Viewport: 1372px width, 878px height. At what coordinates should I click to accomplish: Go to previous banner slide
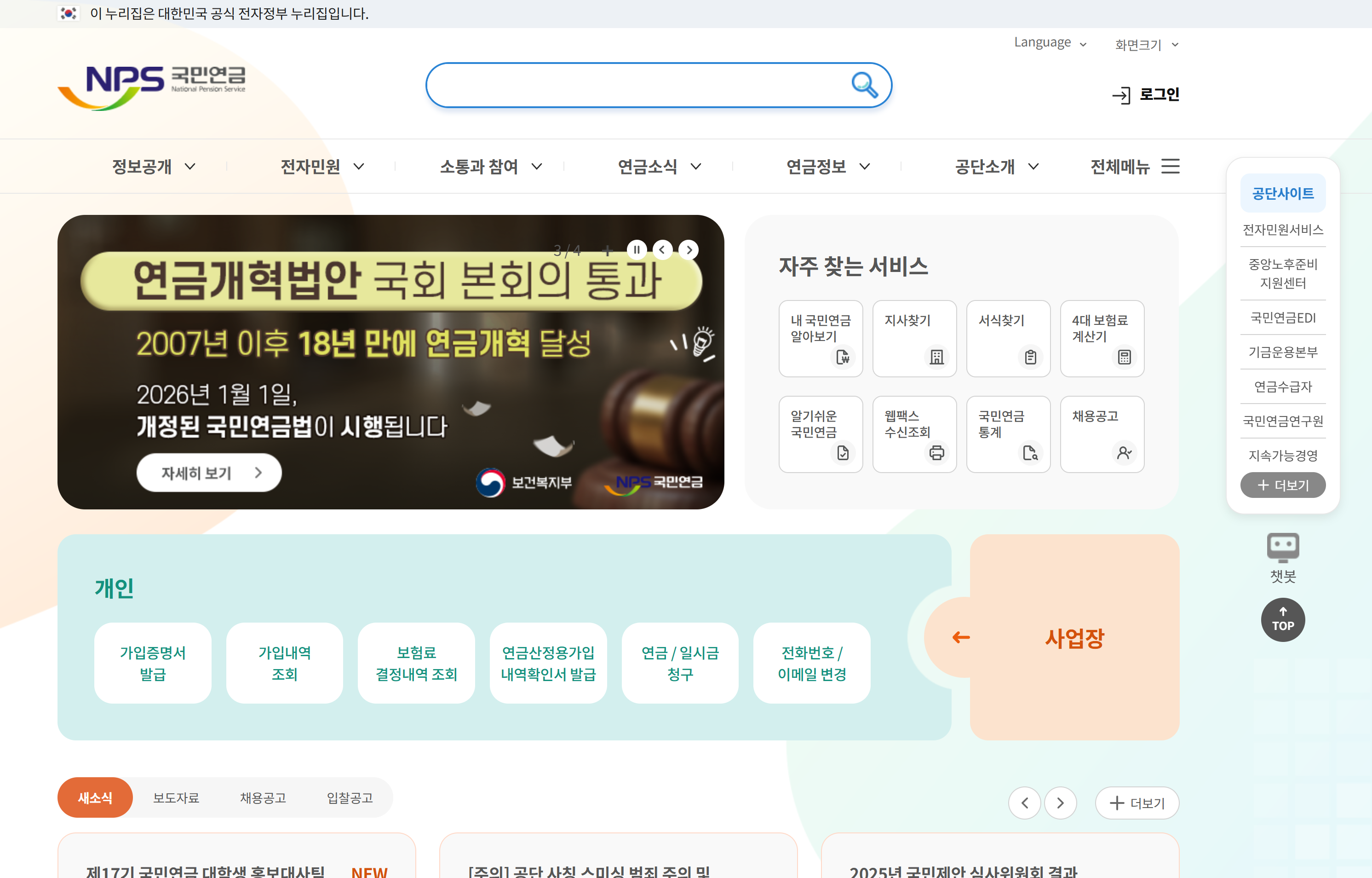coord(662,250)
